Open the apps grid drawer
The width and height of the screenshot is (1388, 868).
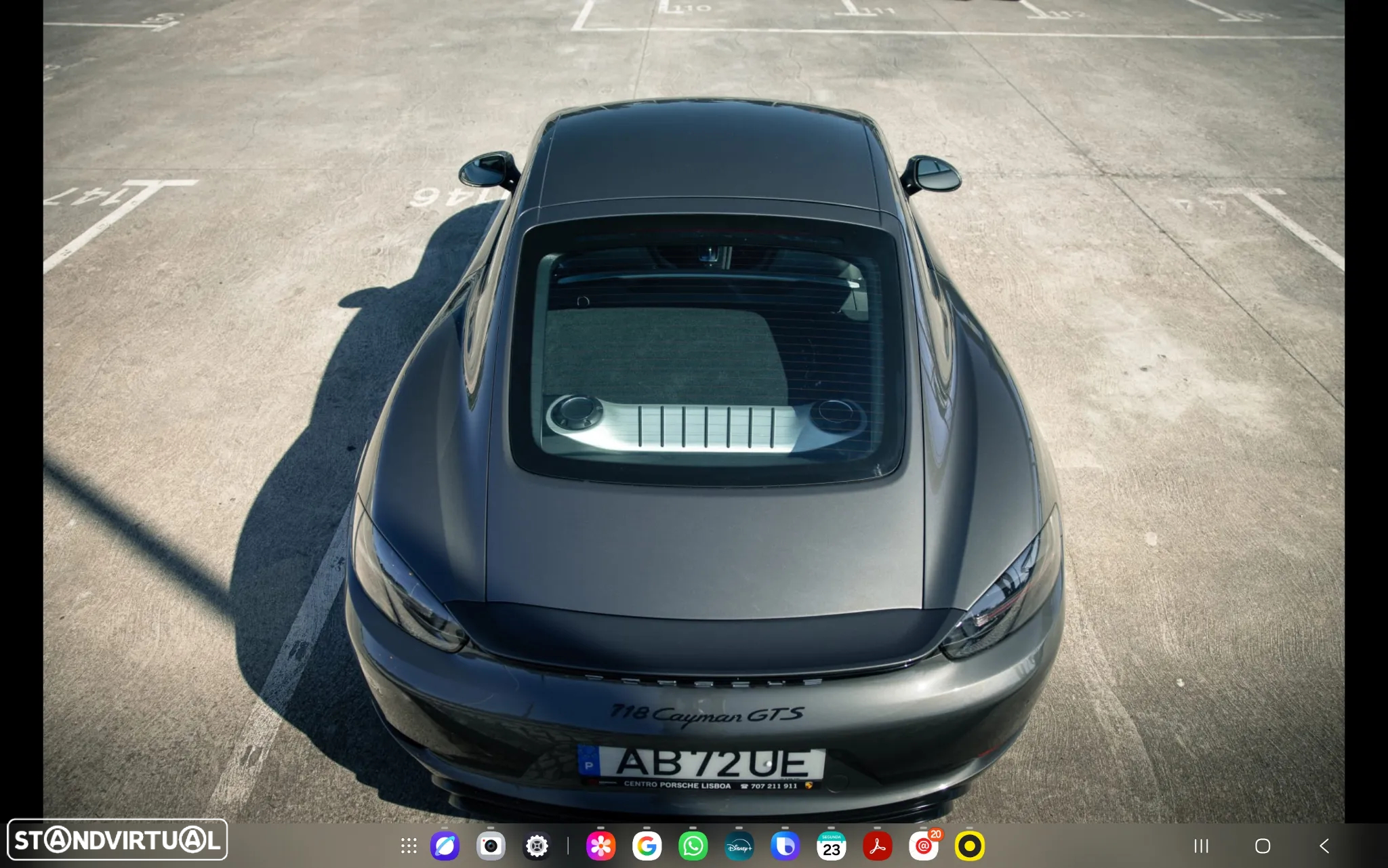coord(408,846)
